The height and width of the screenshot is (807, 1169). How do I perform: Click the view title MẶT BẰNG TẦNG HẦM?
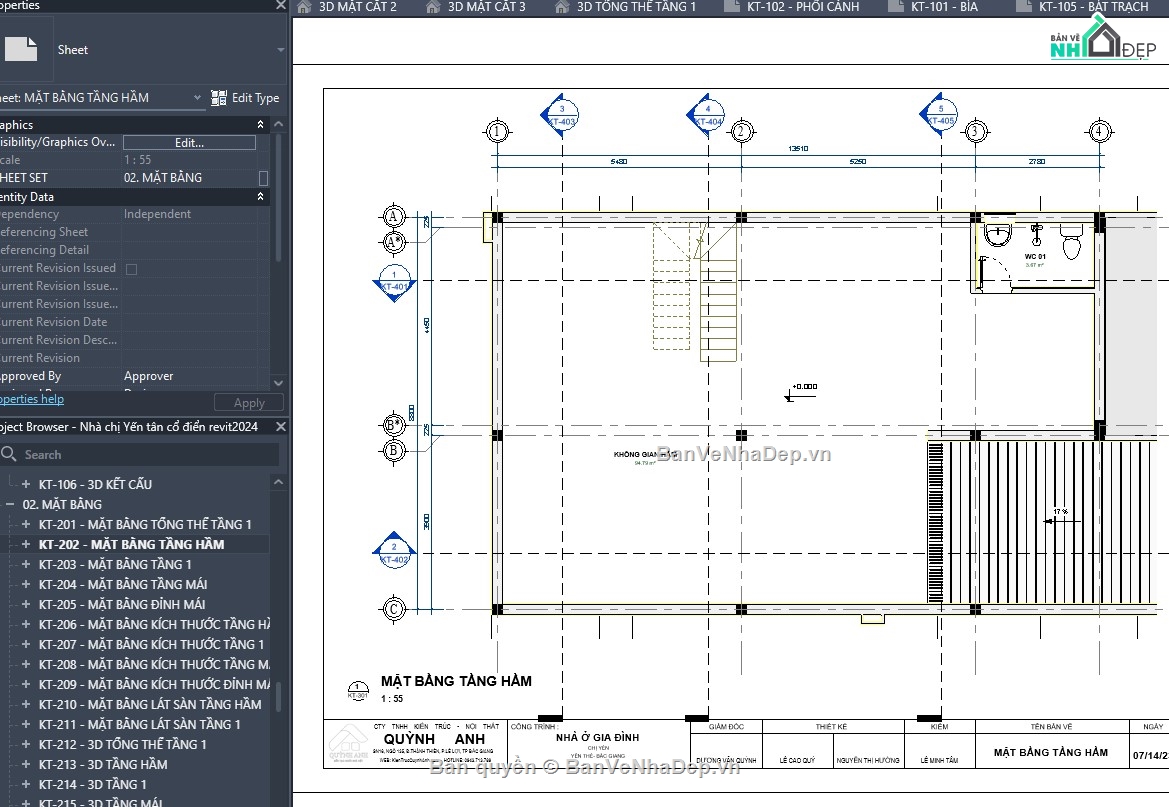(x=456, y=681)
